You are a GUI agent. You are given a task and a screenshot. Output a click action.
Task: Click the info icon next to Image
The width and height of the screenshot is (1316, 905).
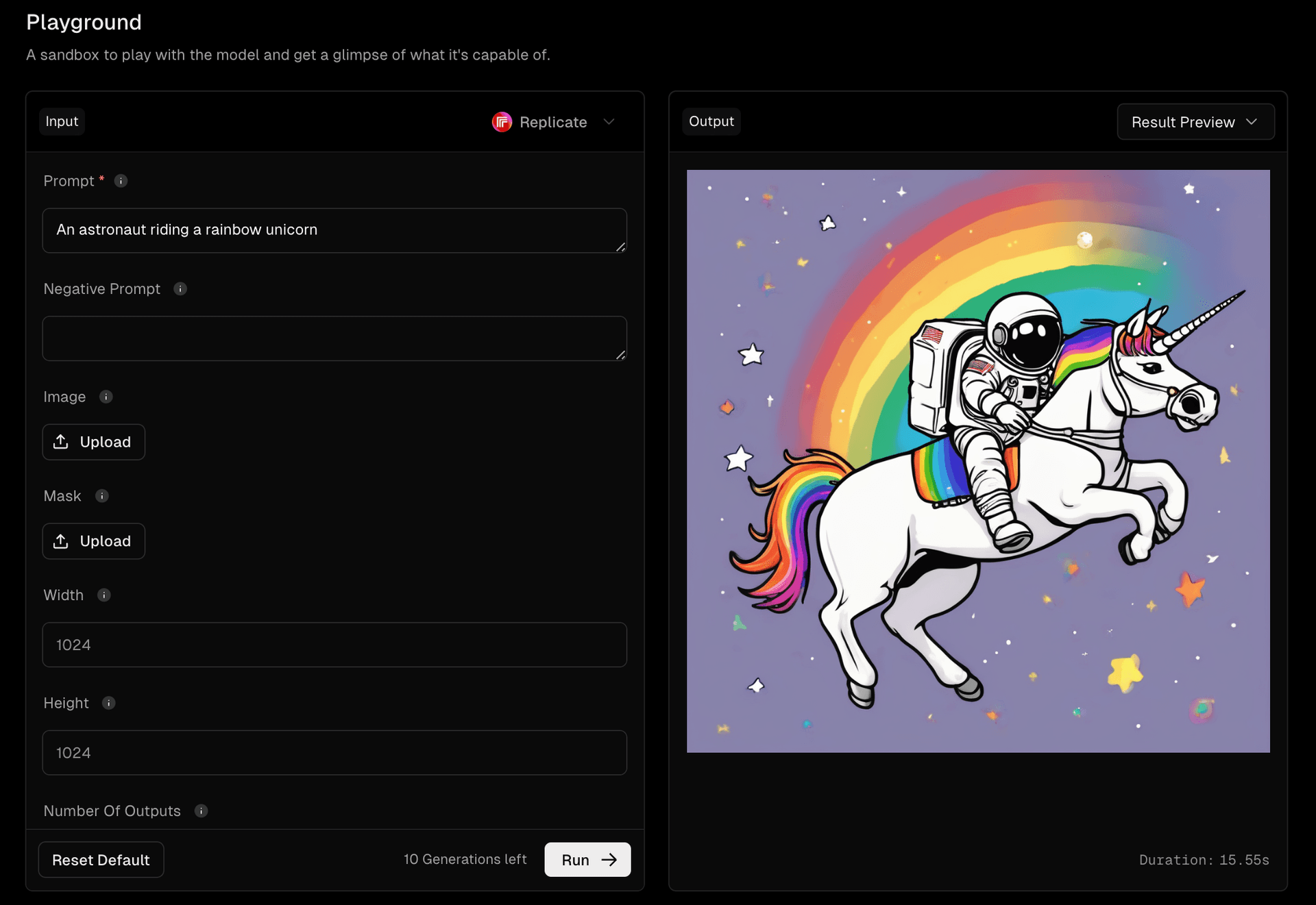tap(106, 397)
